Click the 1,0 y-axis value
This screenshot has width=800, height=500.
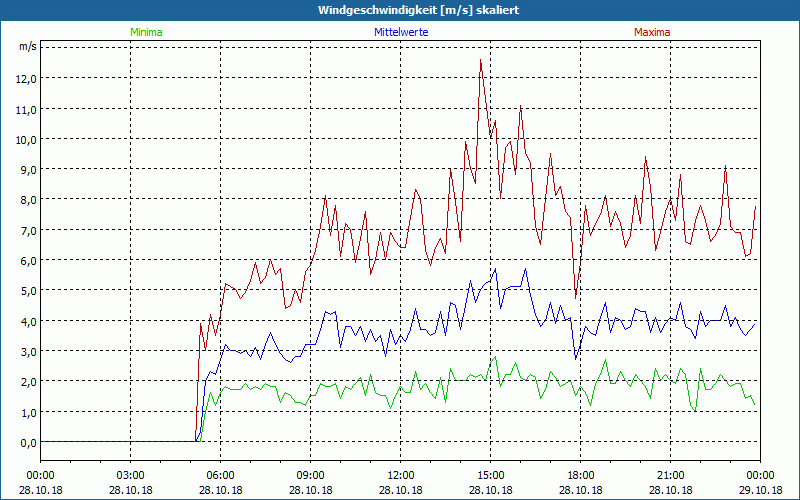(29, 412)
